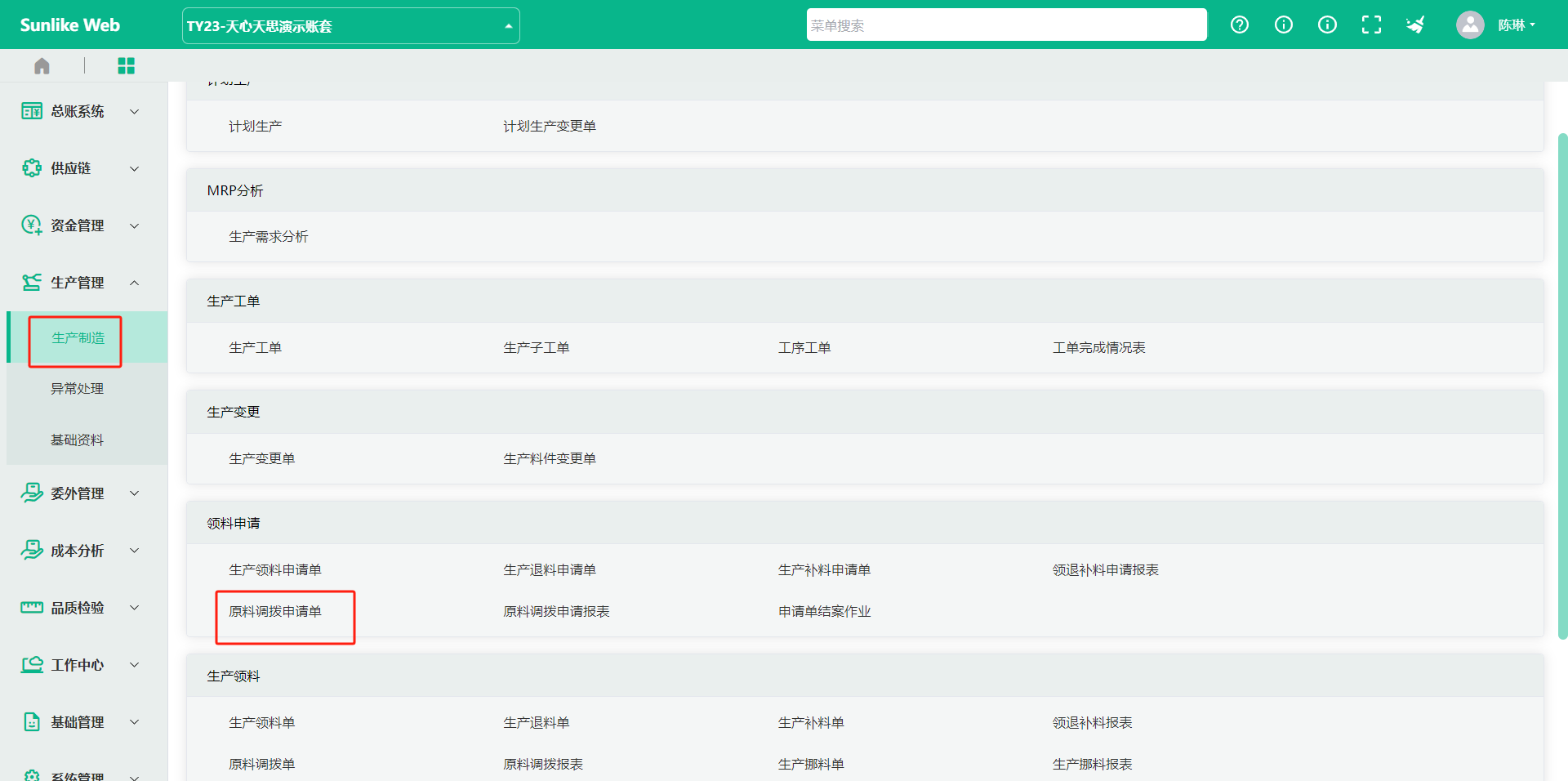Click the 供应链 sidebar icon
The width and height of the screenshot is (1568, 781).
32,168
